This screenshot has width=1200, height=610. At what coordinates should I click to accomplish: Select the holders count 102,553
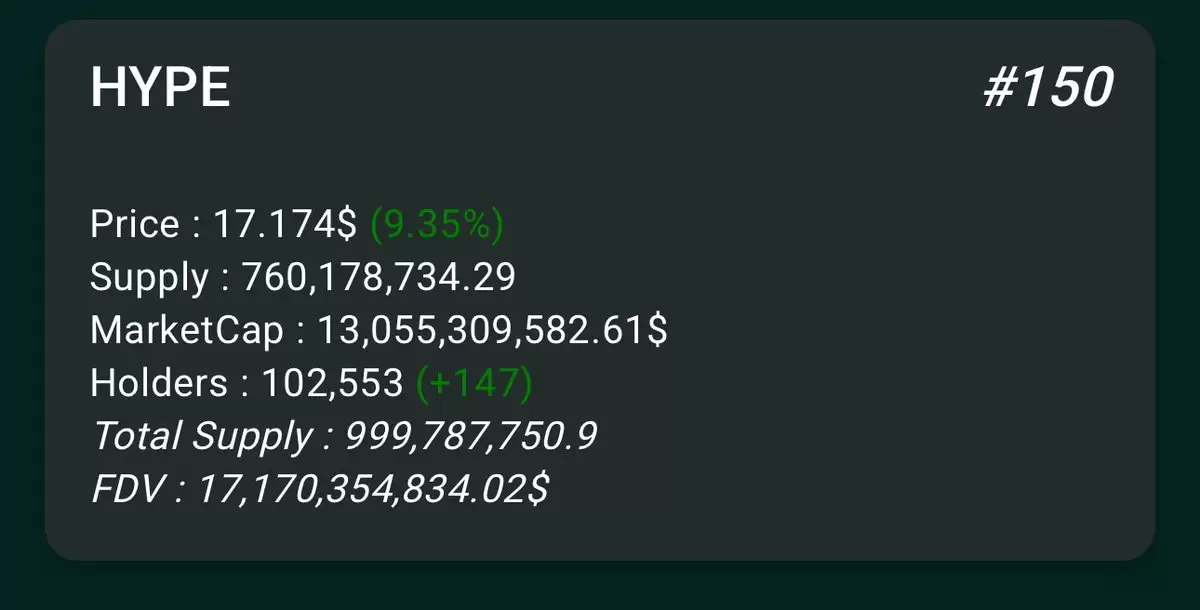point(333,383)
